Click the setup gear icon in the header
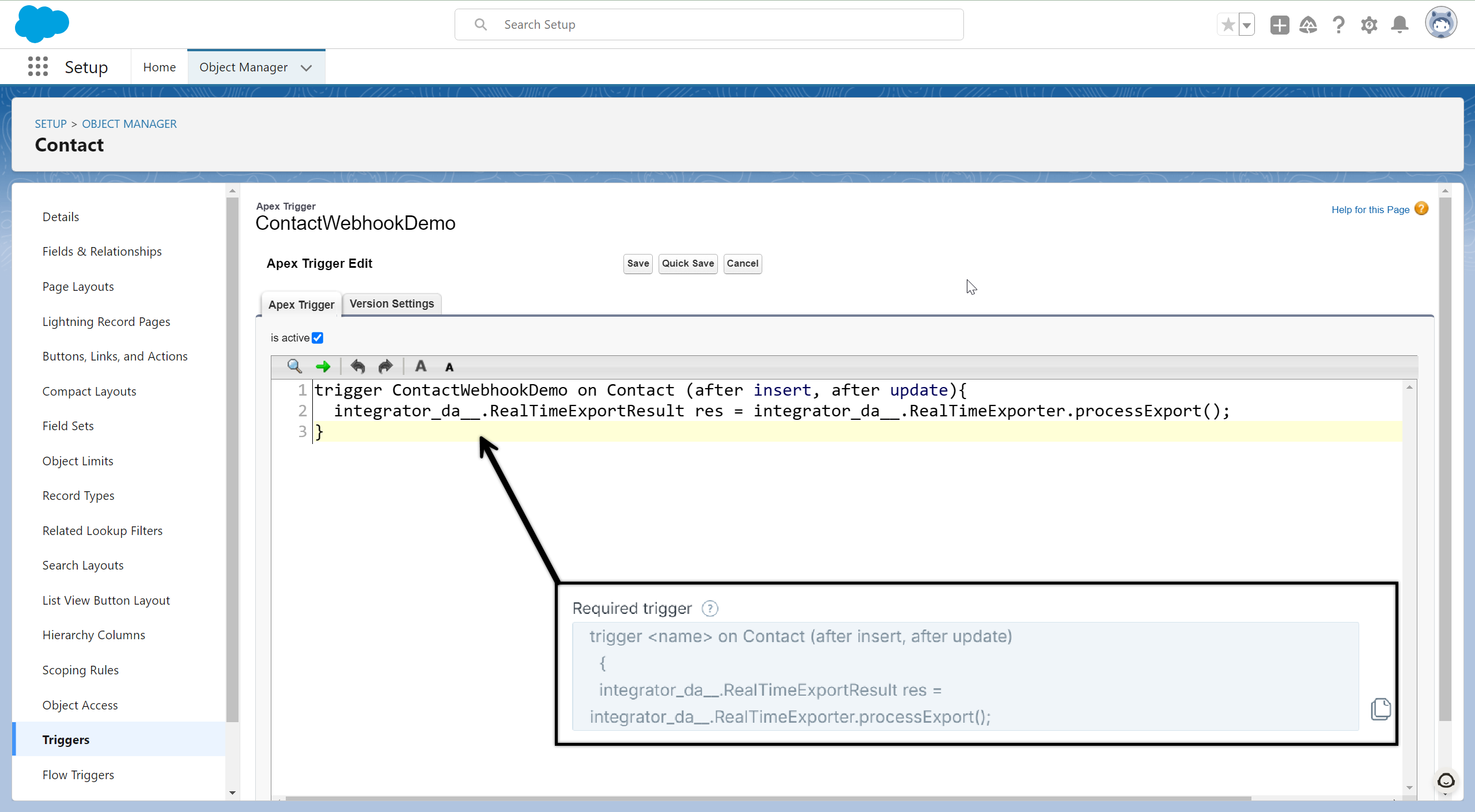The width and height of the screenshot is (1475, 812). point(1369,25)
